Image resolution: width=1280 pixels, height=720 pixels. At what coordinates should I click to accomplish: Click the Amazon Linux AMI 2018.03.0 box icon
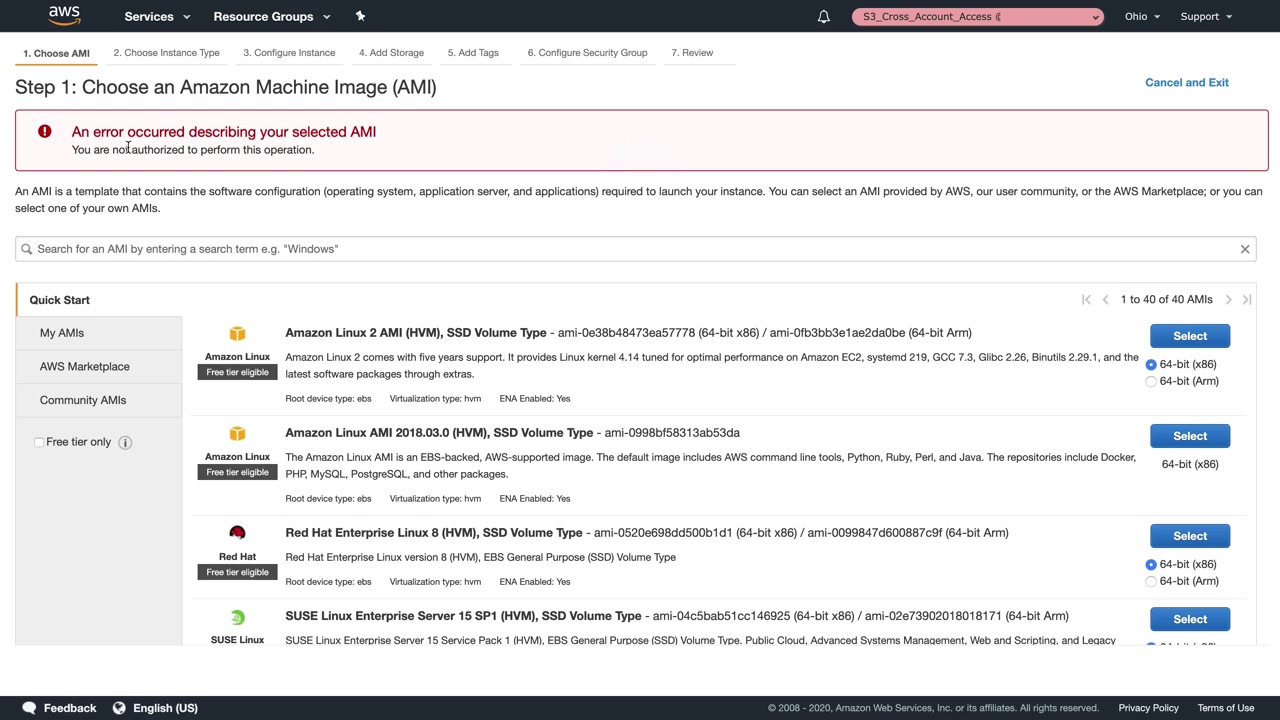[x=237, y=434]
